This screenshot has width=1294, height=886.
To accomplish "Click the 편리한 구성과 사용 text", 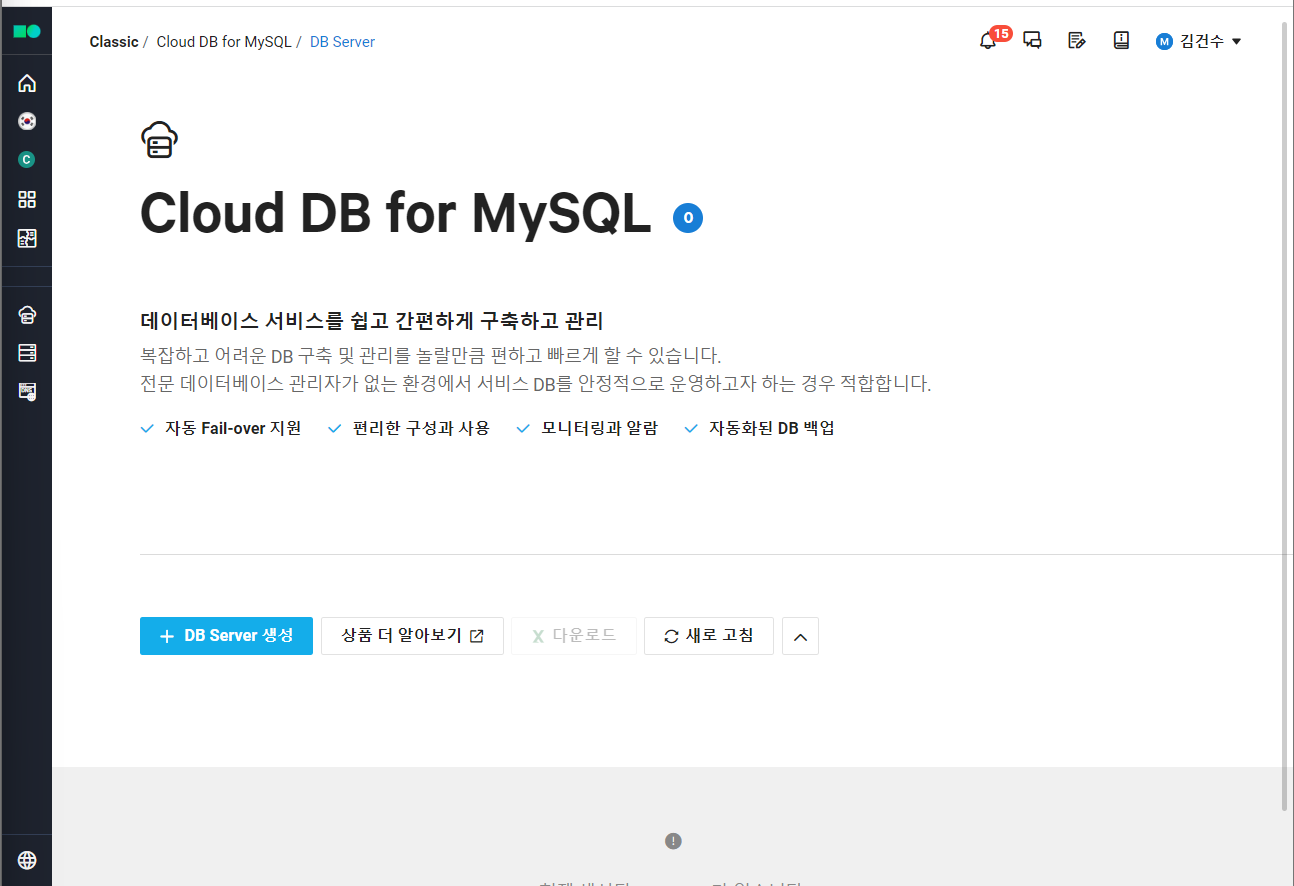I will point(421,428).
